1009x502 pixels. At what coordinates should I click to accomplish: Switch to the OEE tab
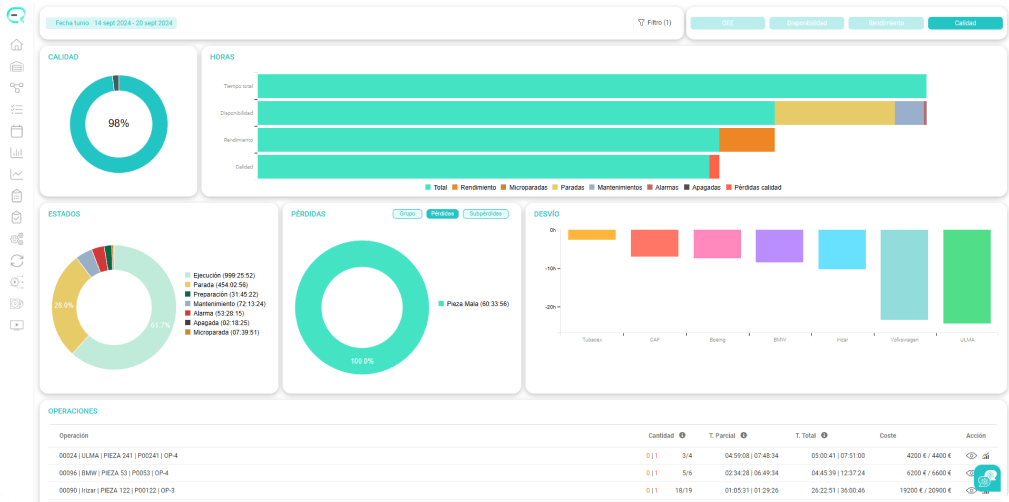pyautogui.click(x=728, y=23)
